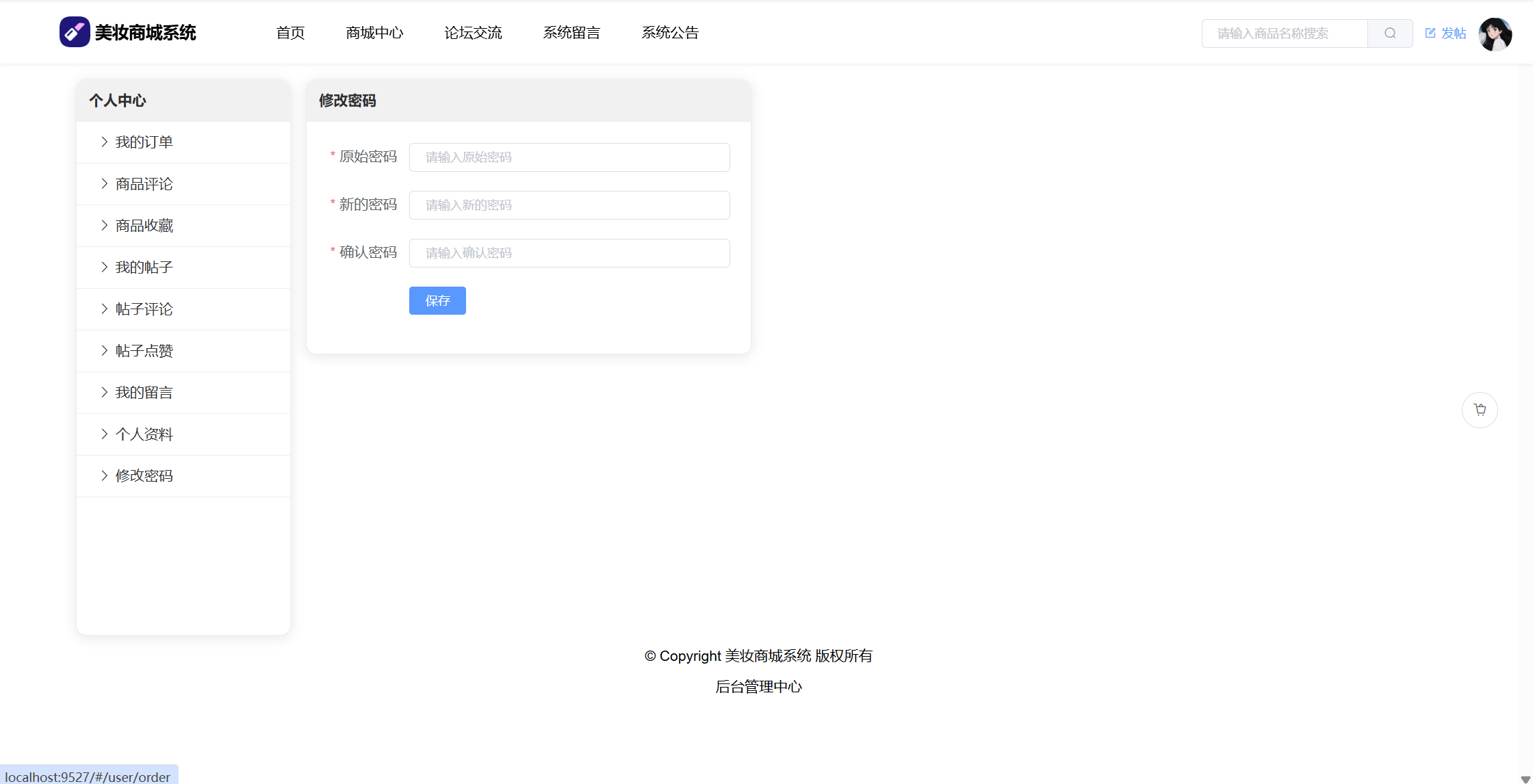This screenshot has height=784, width=1533.
Task: Focus the 原始密码 input field
Action: (x=569, y=157)
